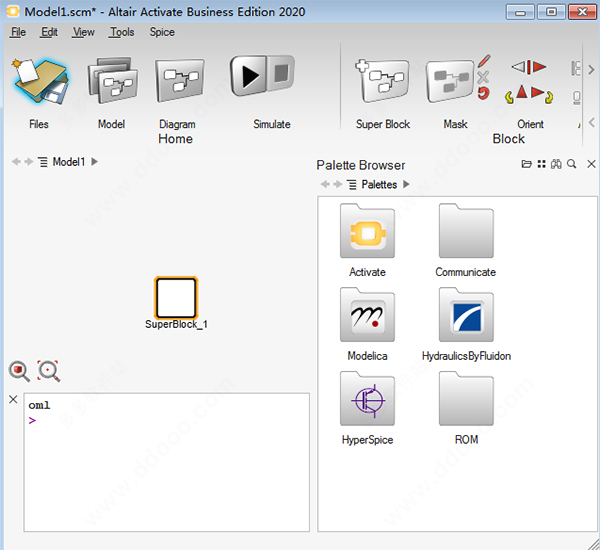Expand the arrow next to Palettes breadcrumb
Viewport: 600px width, 550px height.
[x=406, y=184]
